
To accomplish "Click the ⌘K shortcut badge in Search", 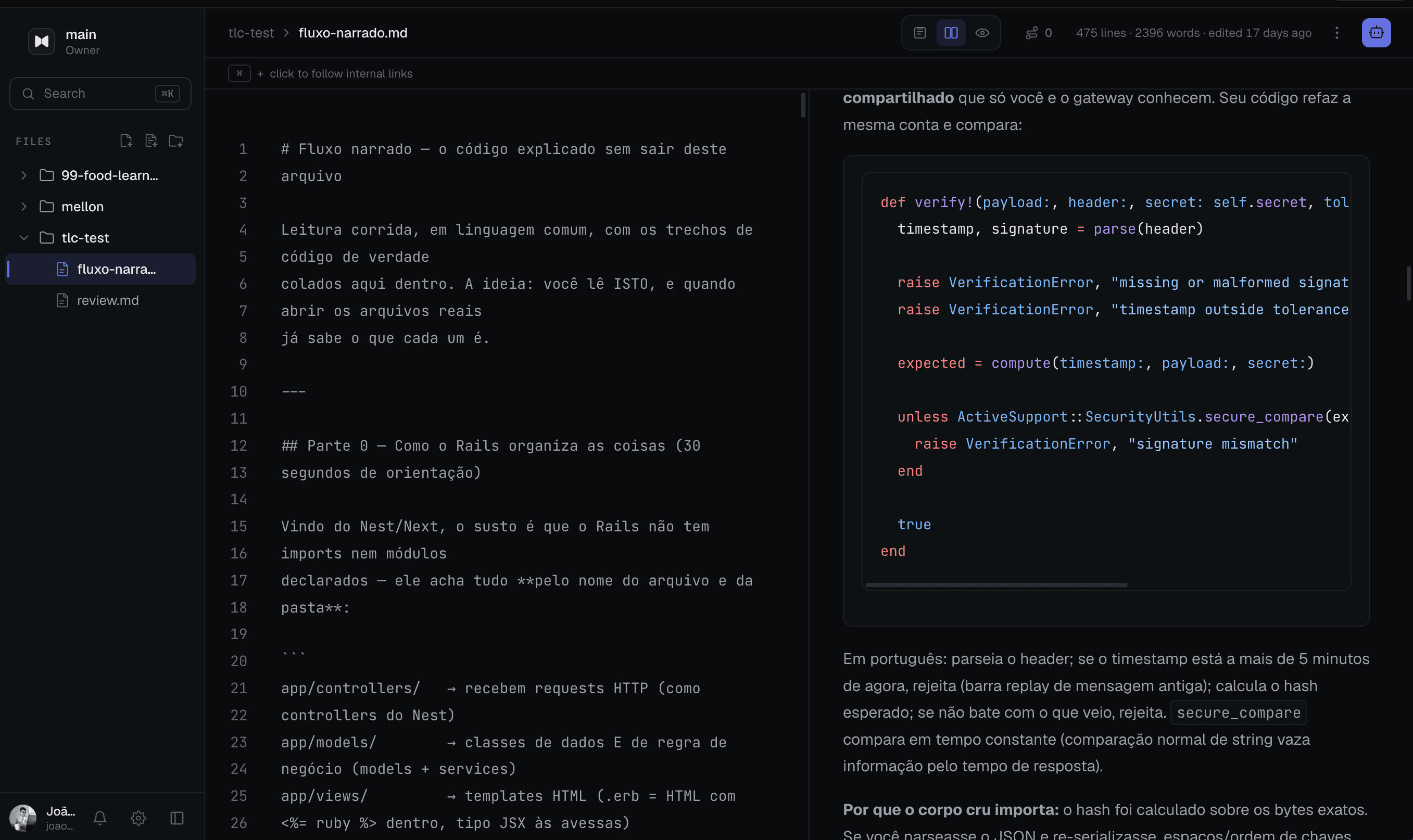I will point(168,93).
